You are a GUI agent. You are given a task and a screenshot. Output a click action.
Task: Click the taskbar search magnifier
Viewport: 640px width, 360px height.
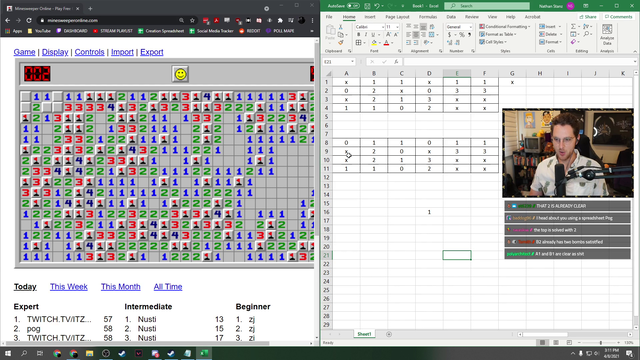point(24,353)
